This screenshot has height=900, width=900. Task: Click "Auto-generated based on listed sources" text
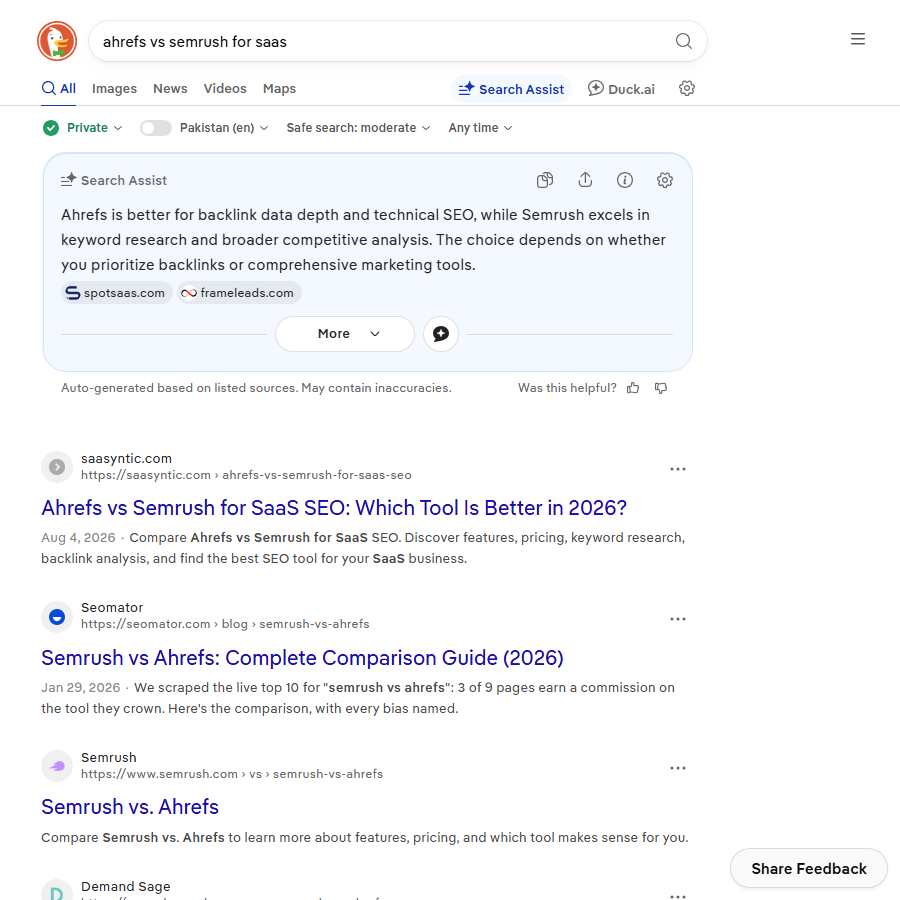click(180, 388)
